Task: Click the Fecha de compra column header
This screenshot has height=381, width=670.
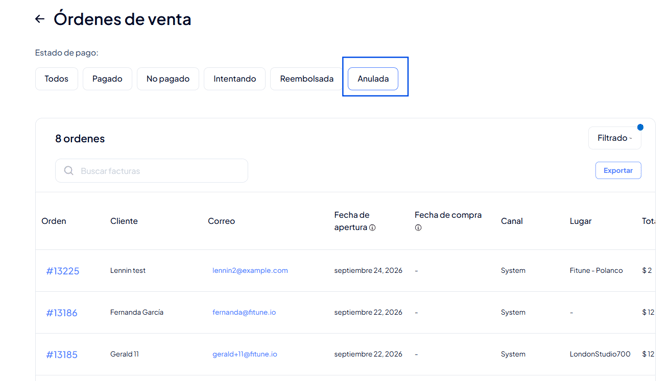Action: (448, 221)
